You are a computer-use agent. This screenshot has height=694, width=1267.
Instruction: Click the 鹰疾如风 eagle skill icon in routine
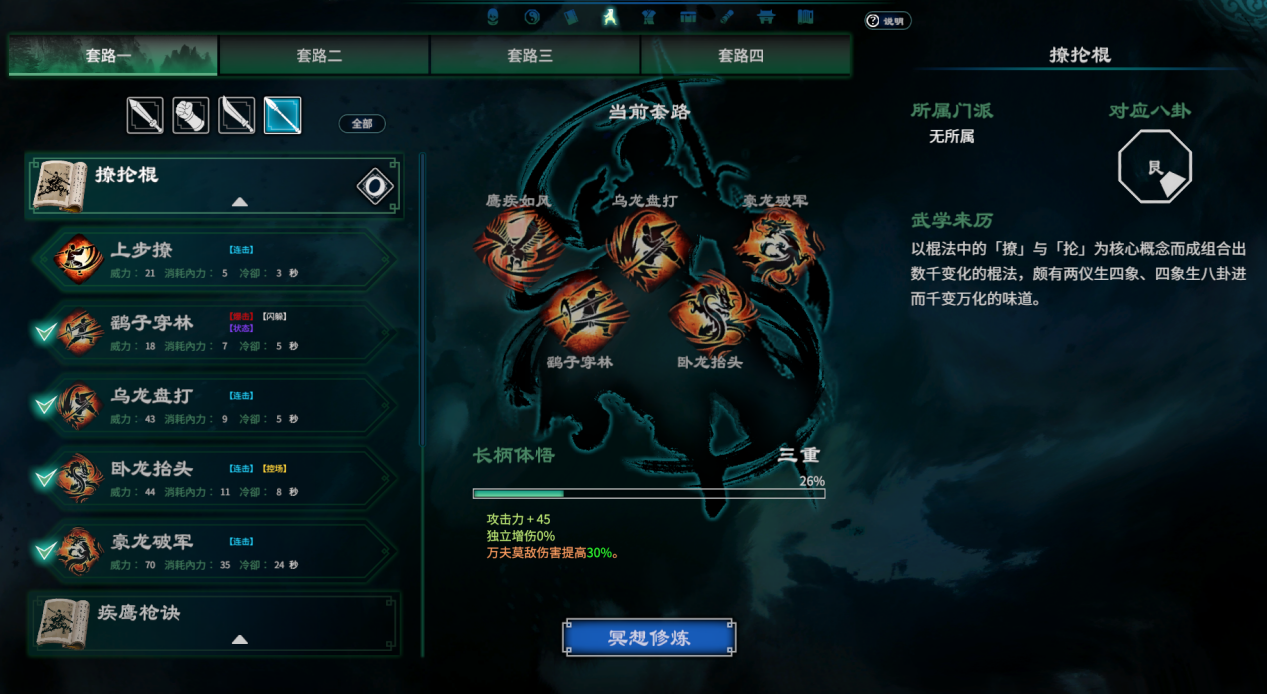click(x=516, y=248)
